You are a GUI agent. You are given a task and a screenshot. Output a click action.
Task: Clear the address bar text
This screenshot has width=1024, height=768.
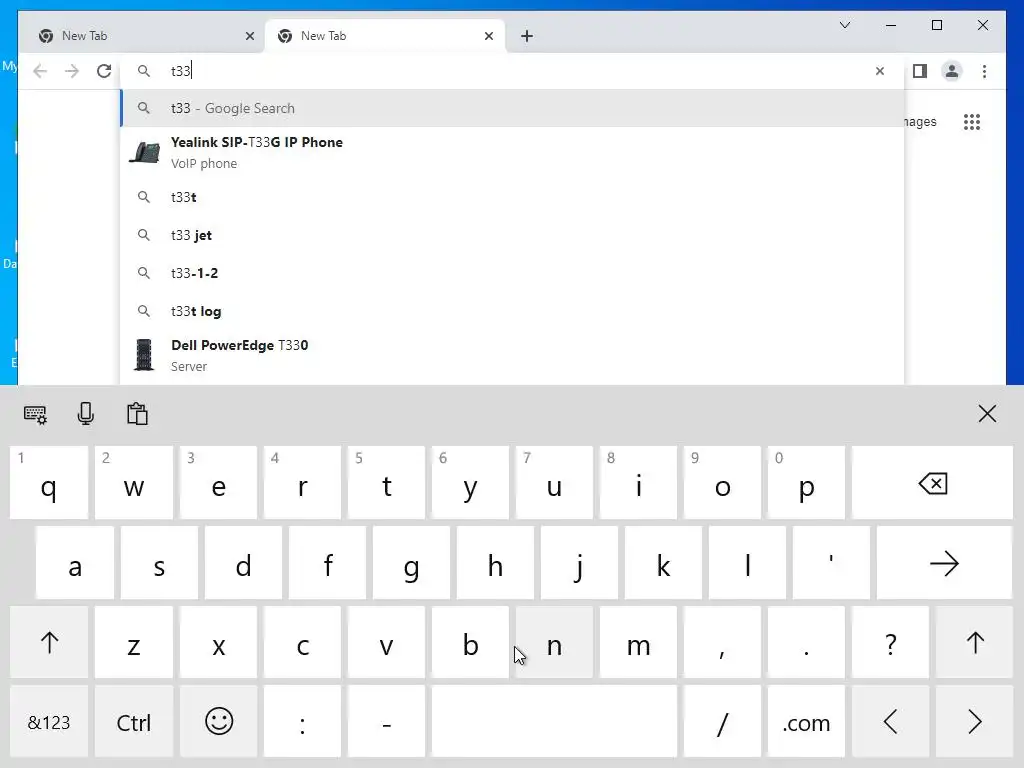[x=880, y=71]
